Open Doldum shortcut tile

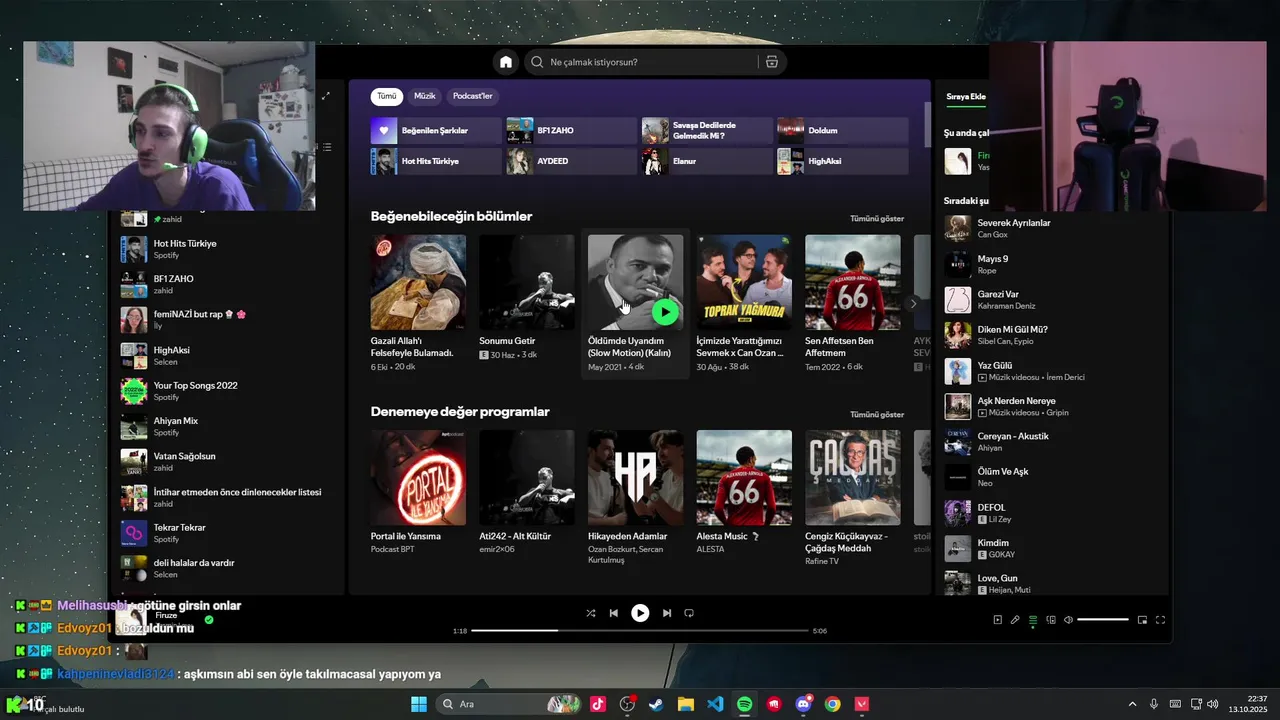click(843, 131)
